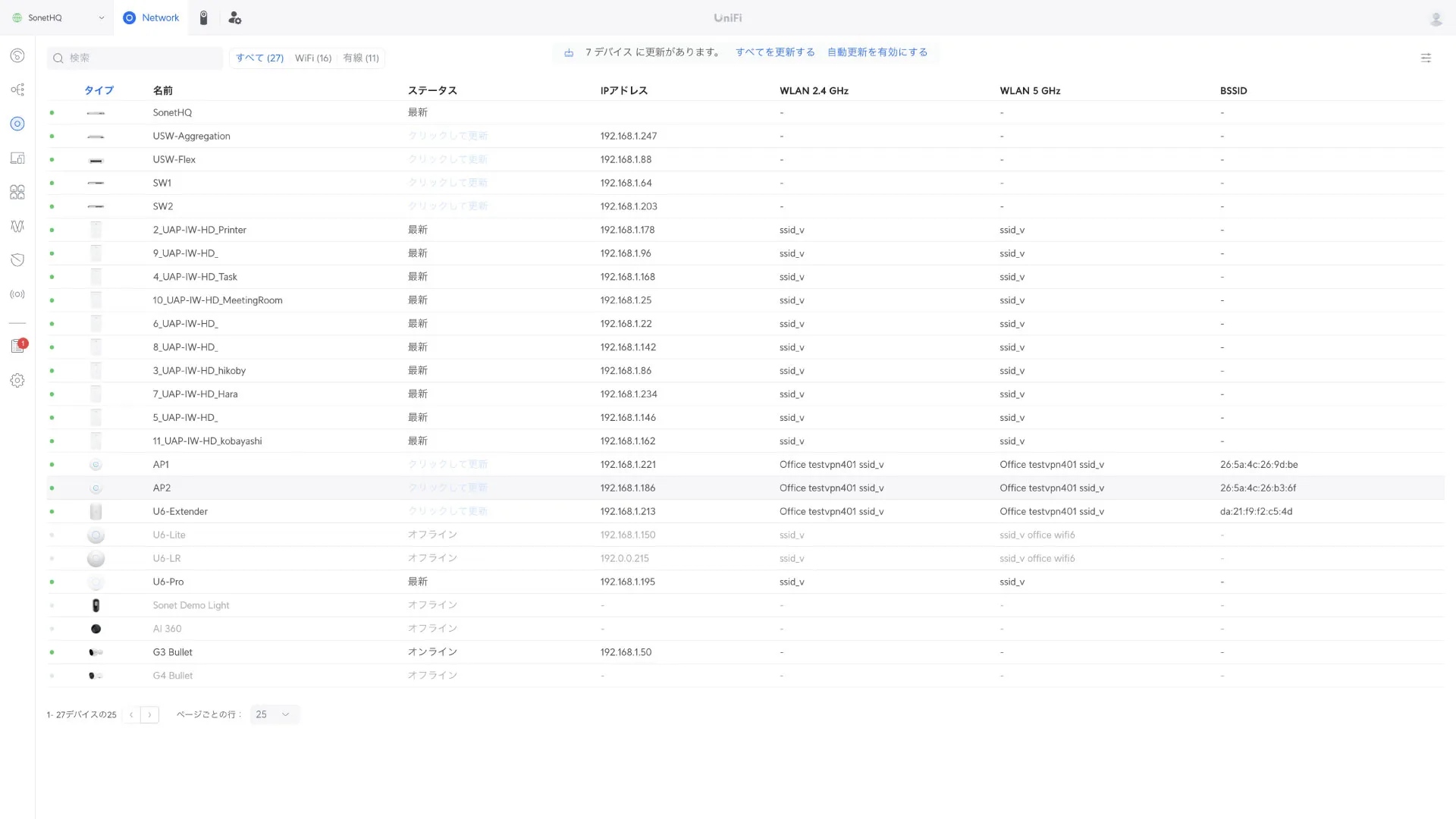Click the camera icon for G3 Bullet
The width and height of the screenshot is (1456, 819).
[96, 652]
